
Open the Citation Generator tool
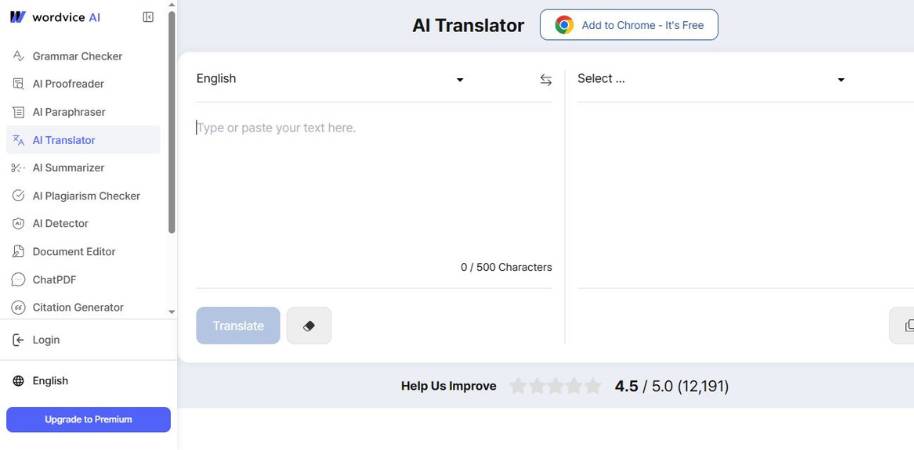point(78,308)
